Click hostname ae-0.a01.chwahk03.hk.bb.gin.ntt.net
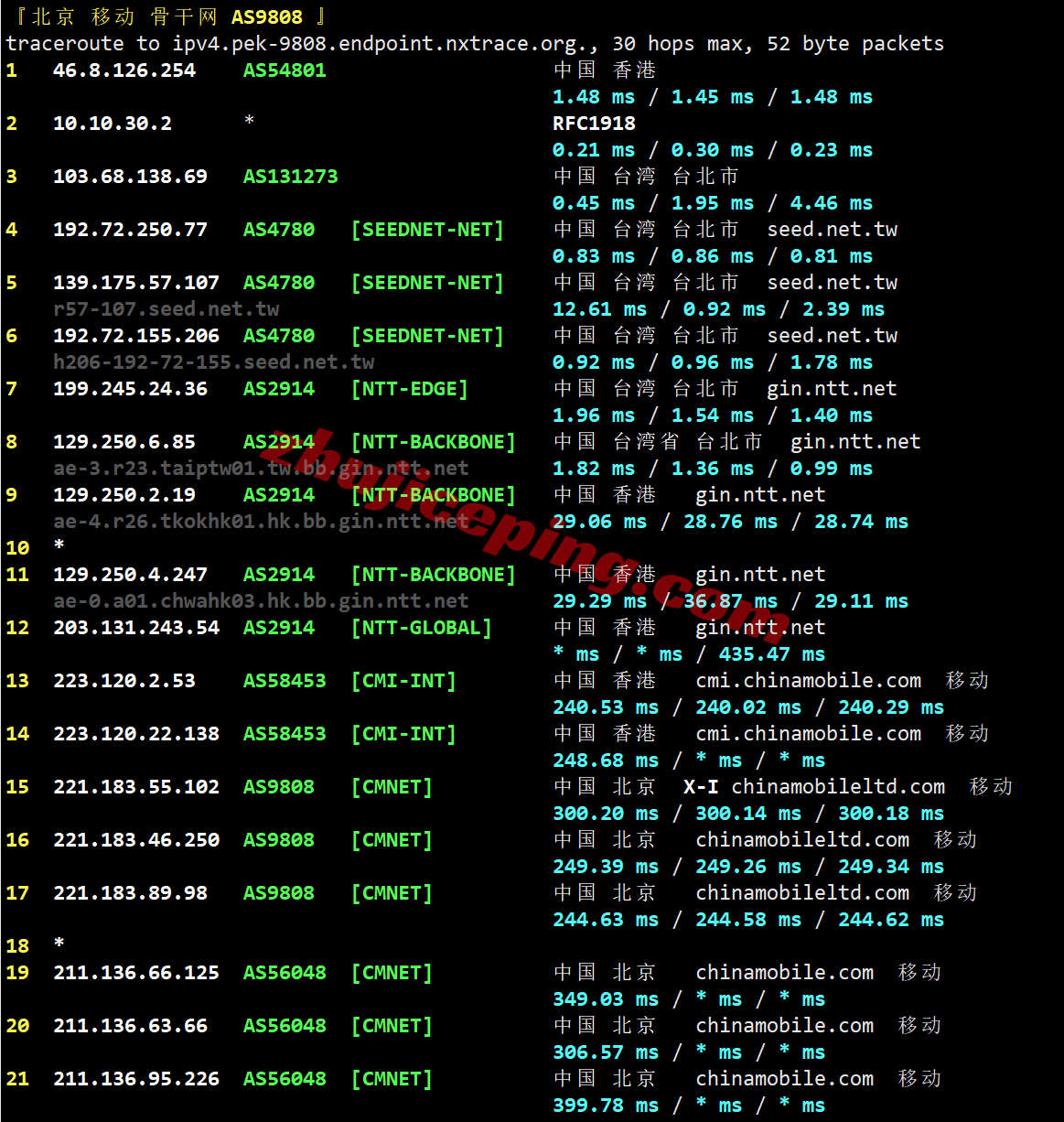This screenshot has height=1122, width=1064. [x=261, y=601]
